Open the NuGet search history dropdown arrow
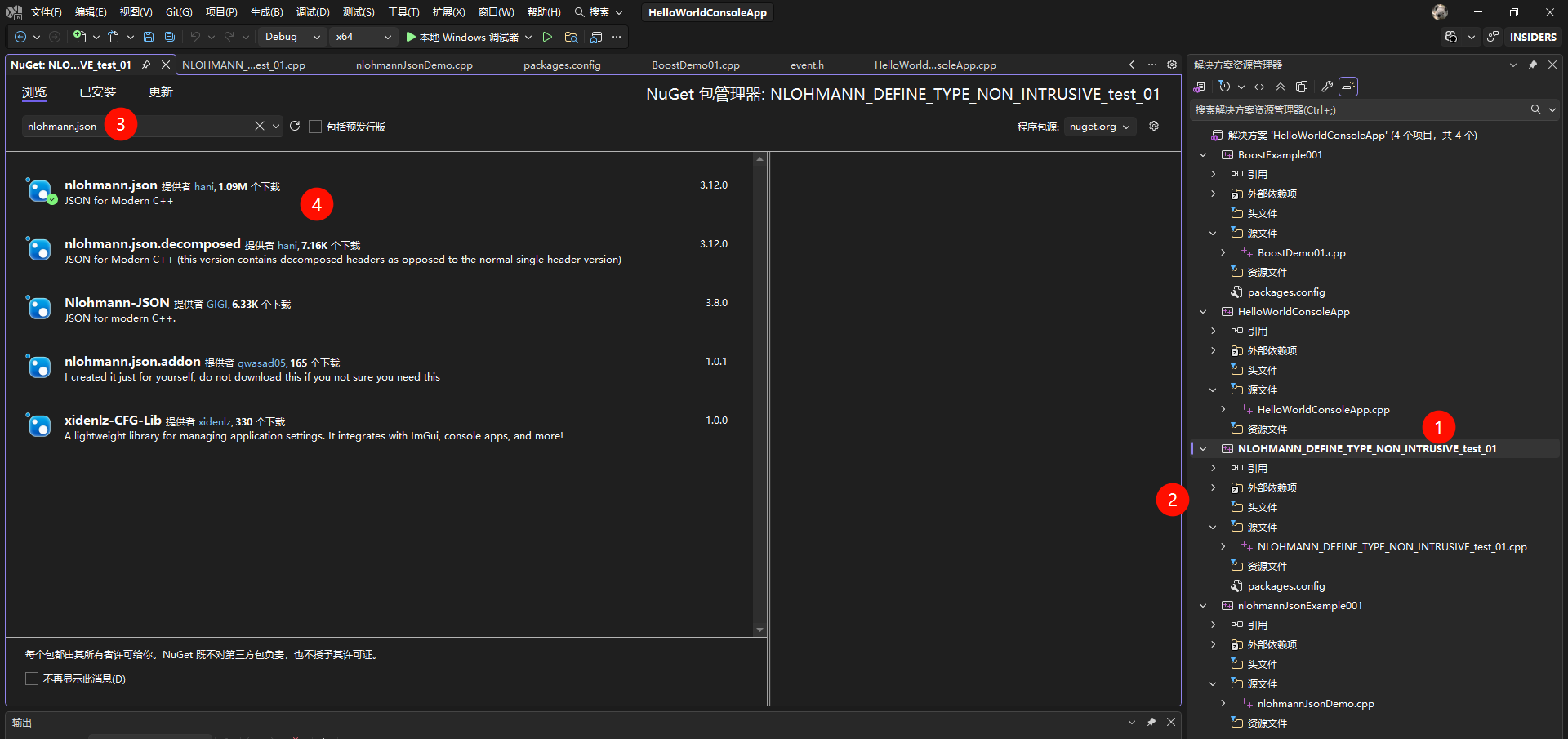Image resolution: width=1568 pixels, height=739 pixels. pos(276,126)
